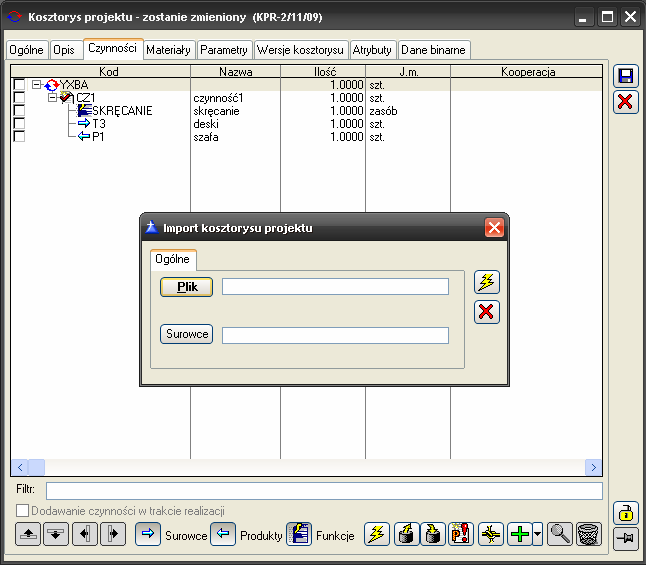Click the pin icon at the bottom right
This screenshot has height=565, width=646.
(626, 539)
